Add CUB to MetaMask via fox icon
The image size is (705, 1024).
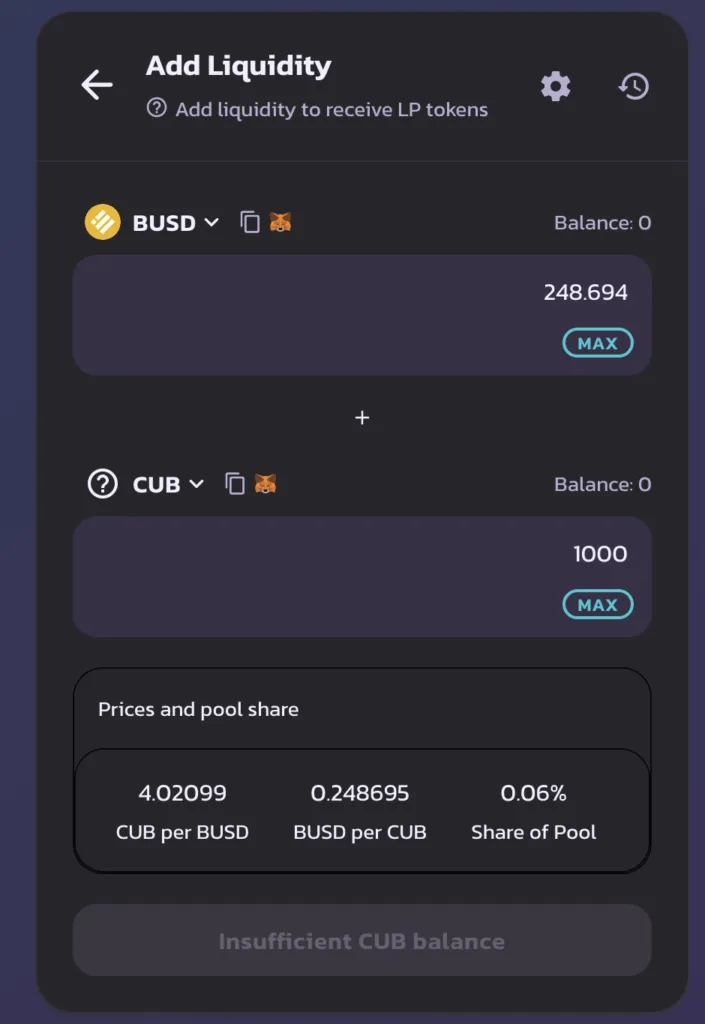pos(266,484)
